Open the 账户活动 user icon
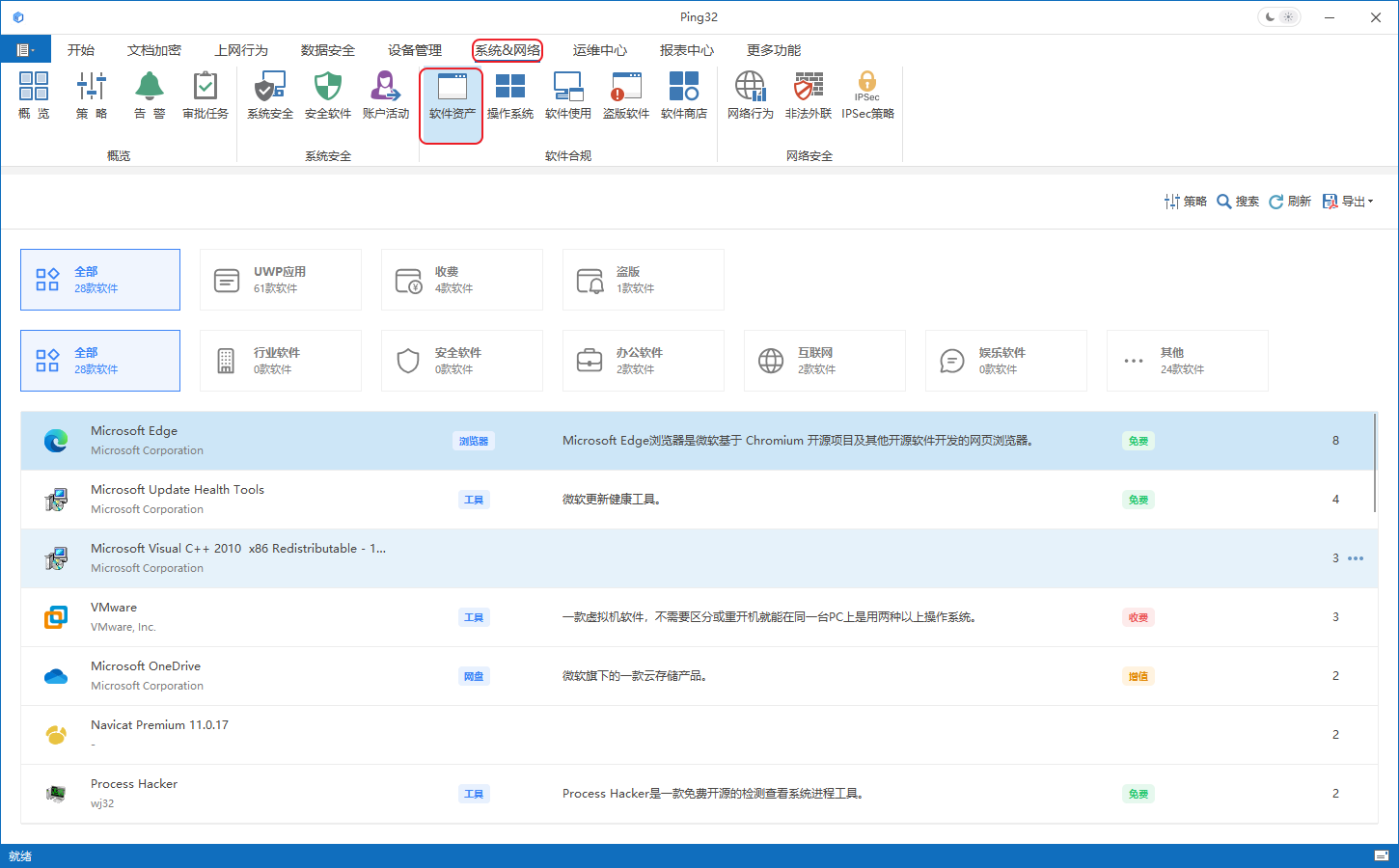The image size is (1399, 868). click(386, 95)
